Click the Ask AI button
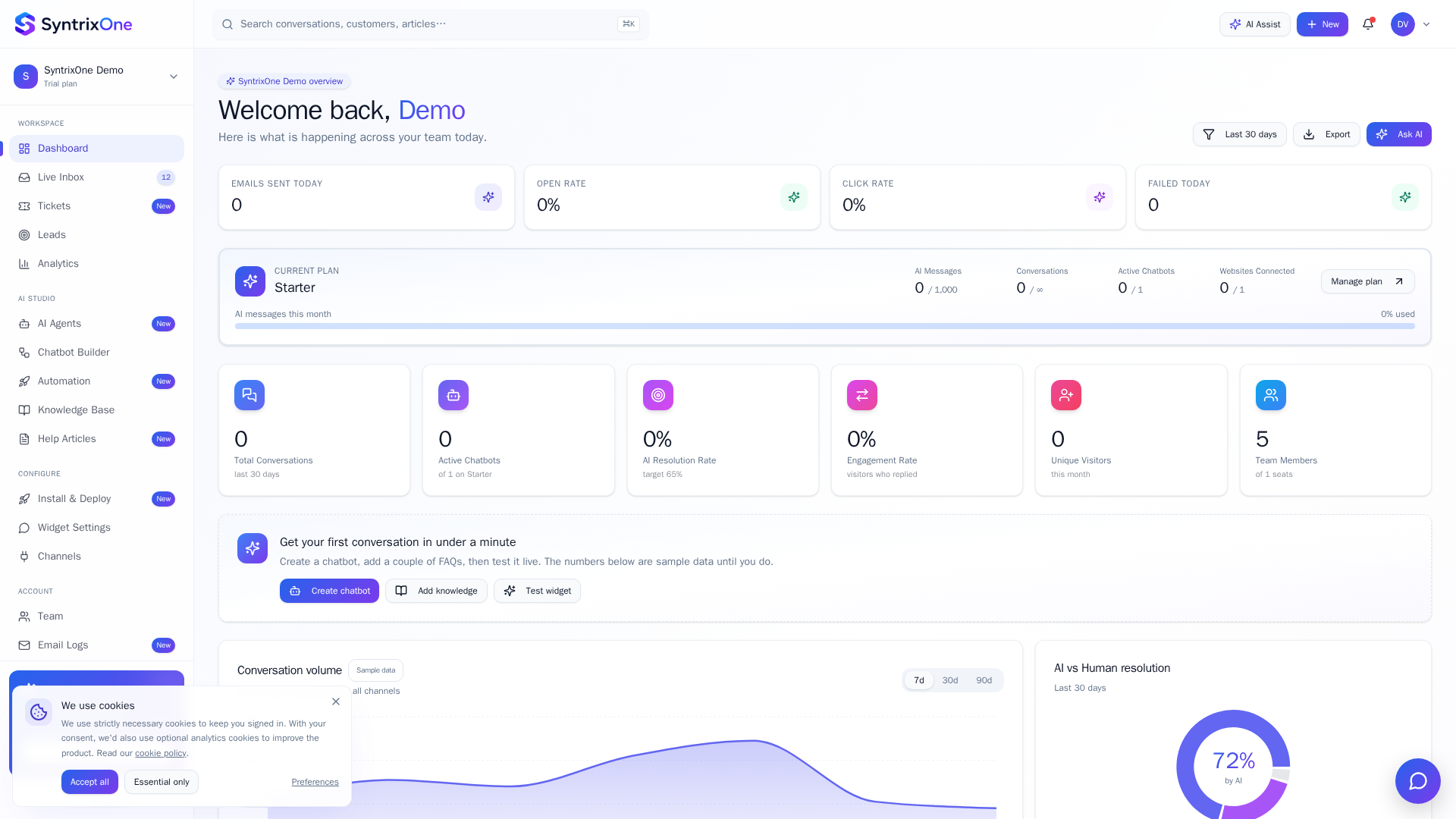Image resolution: width=1456 pixels, height=819 pixels. [1398, 134]
